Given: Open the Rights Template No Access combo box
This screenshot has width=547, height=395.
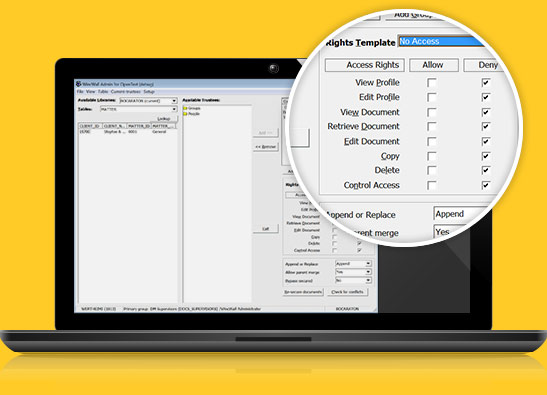Looking at the screenshot, I should 441,42.
